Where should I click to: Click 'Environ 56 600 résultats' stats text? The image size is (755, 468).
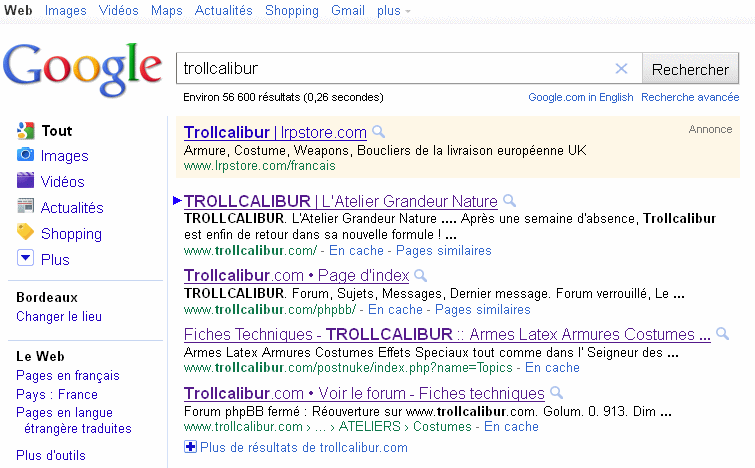coord(283,97)
